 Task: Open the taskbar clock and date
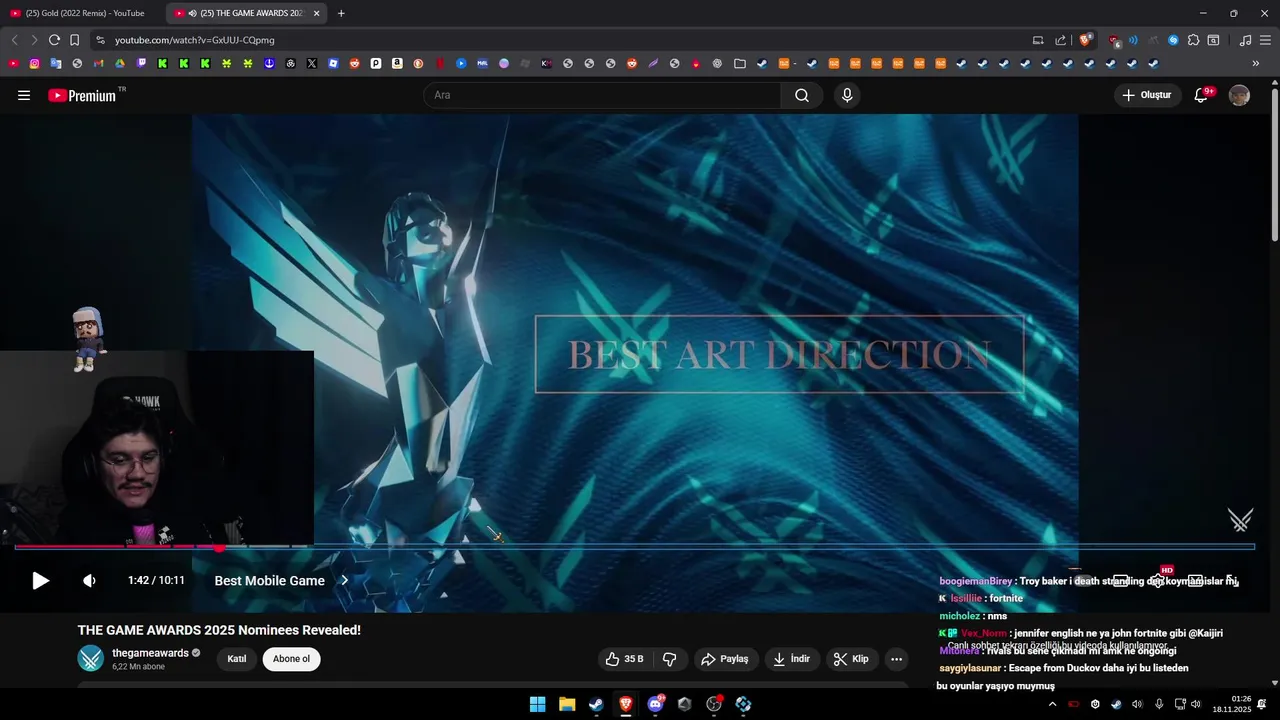[x=1232, y=704]
